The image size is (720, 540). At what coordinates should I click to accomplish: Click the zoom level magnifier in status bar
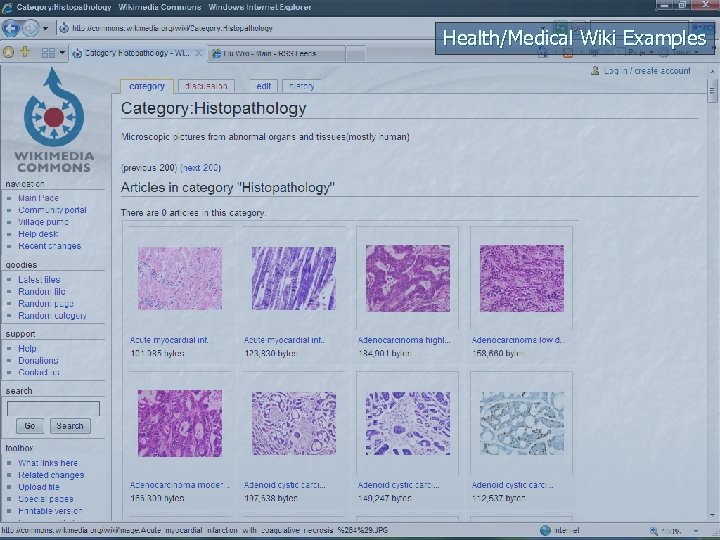654,531
